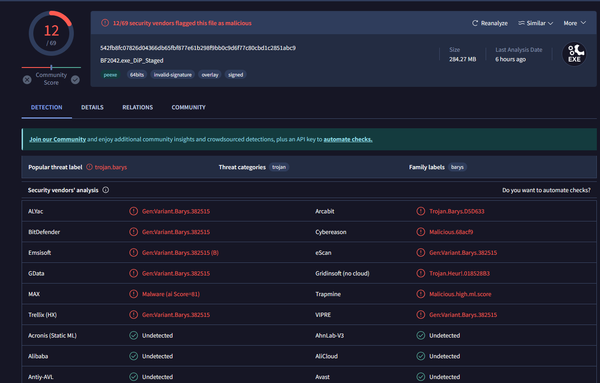Click the malicious alert icon in banner

pos(105,23)
